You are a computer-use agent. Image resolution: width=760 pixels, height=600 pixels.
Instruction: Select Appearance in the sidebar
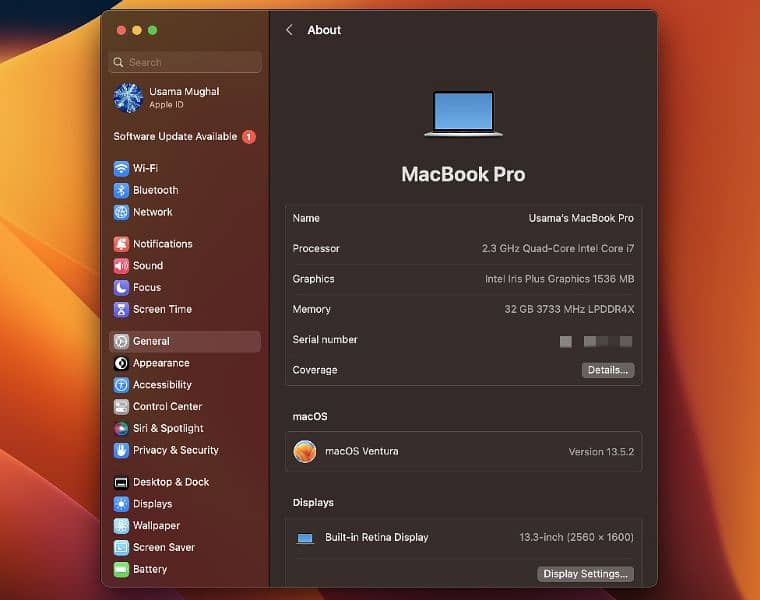point(161,363)
